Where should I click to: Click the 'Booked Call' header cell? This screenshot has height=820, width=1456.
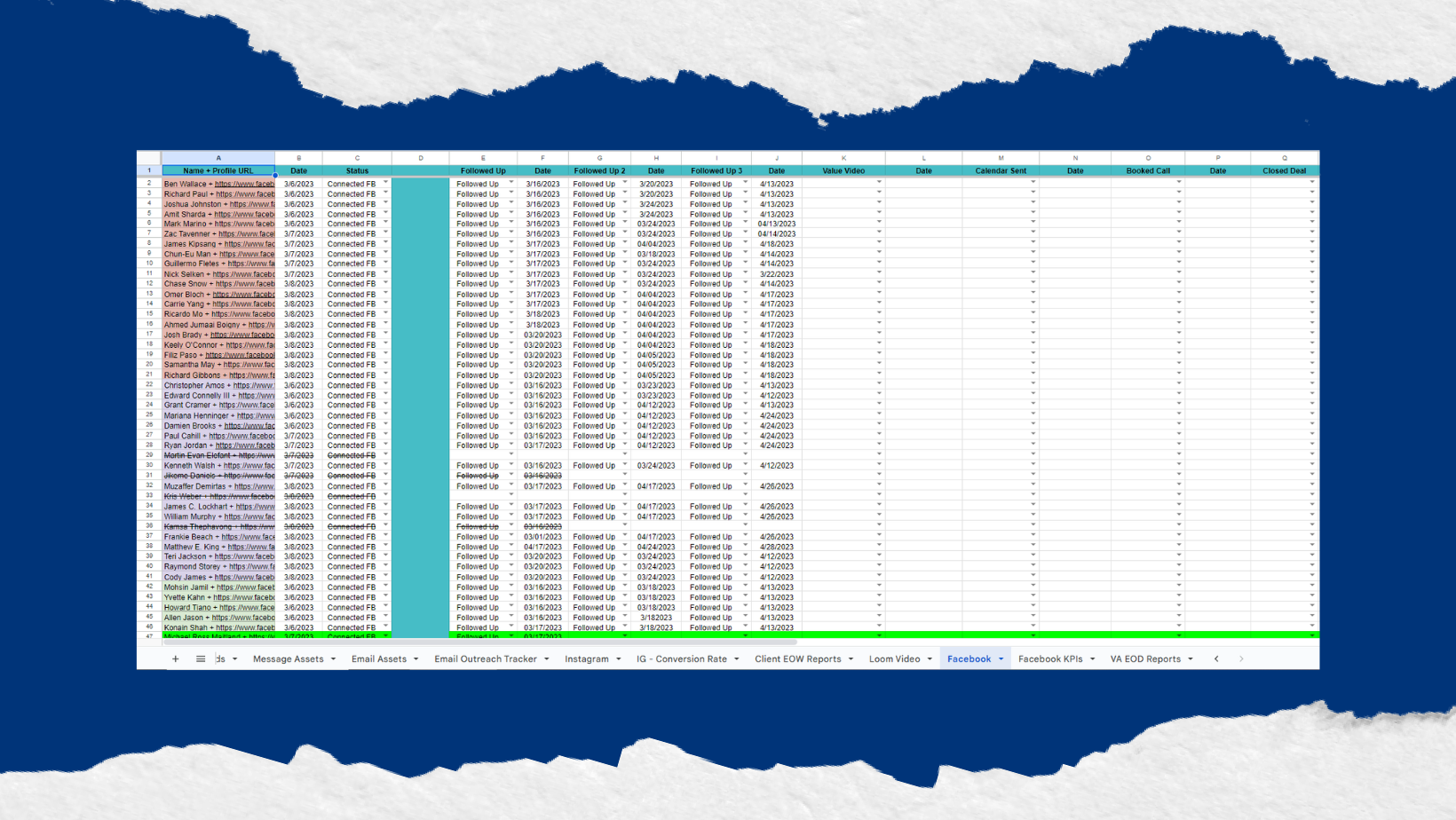coord(1148,170)
